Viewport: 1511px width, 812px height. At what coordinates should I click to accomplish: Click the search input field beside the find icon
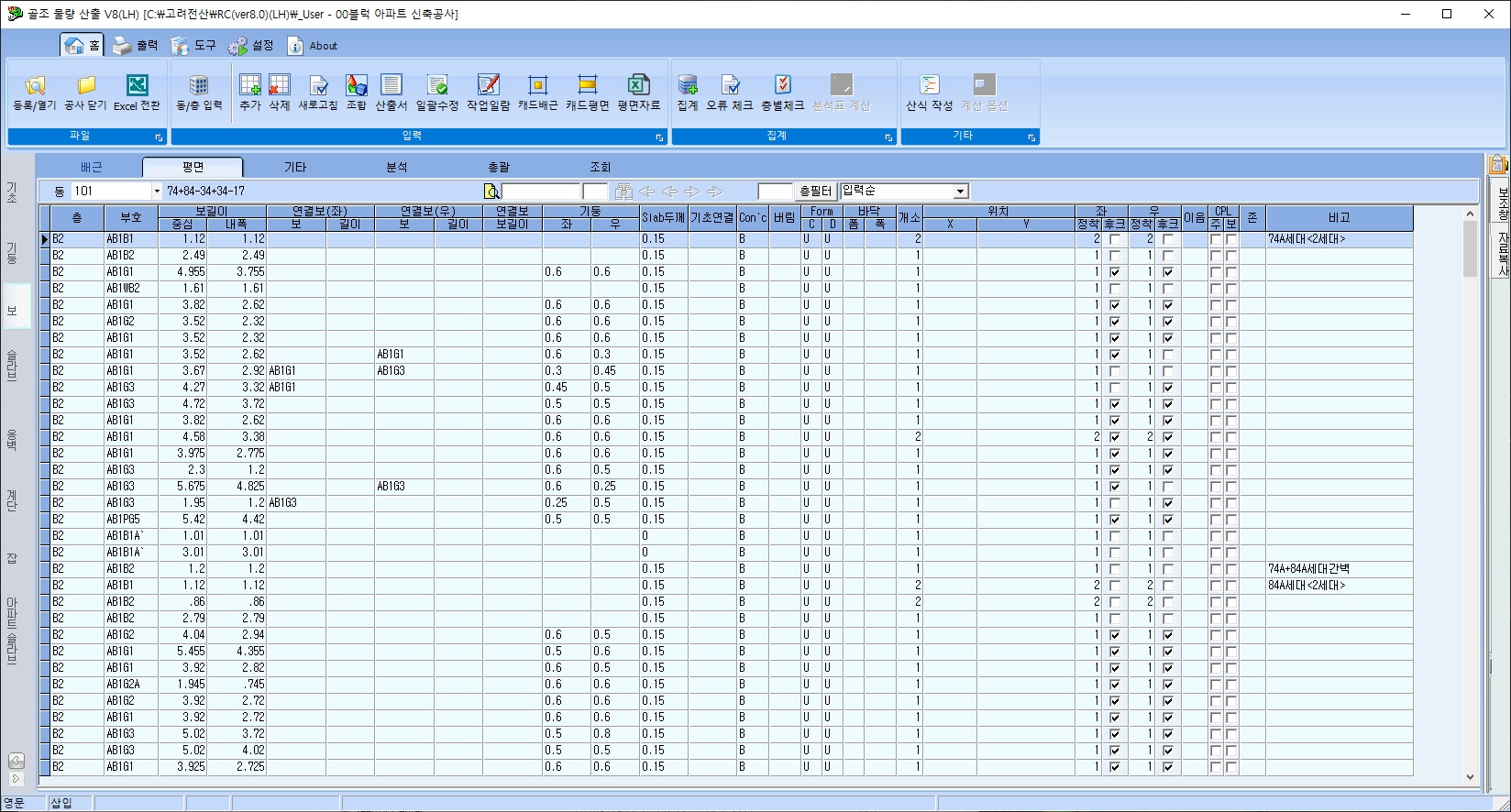click(541, 192)
